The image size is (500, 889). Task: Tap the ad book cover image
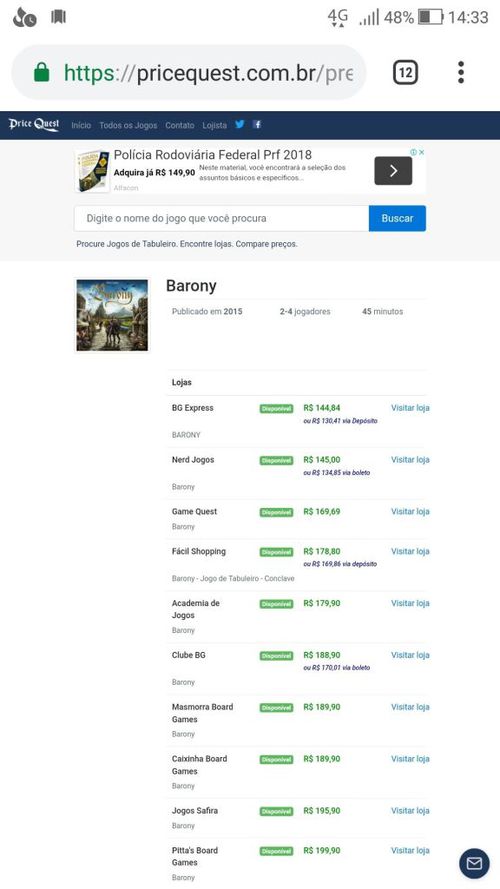pyautogui.click(x=92, y=171)
